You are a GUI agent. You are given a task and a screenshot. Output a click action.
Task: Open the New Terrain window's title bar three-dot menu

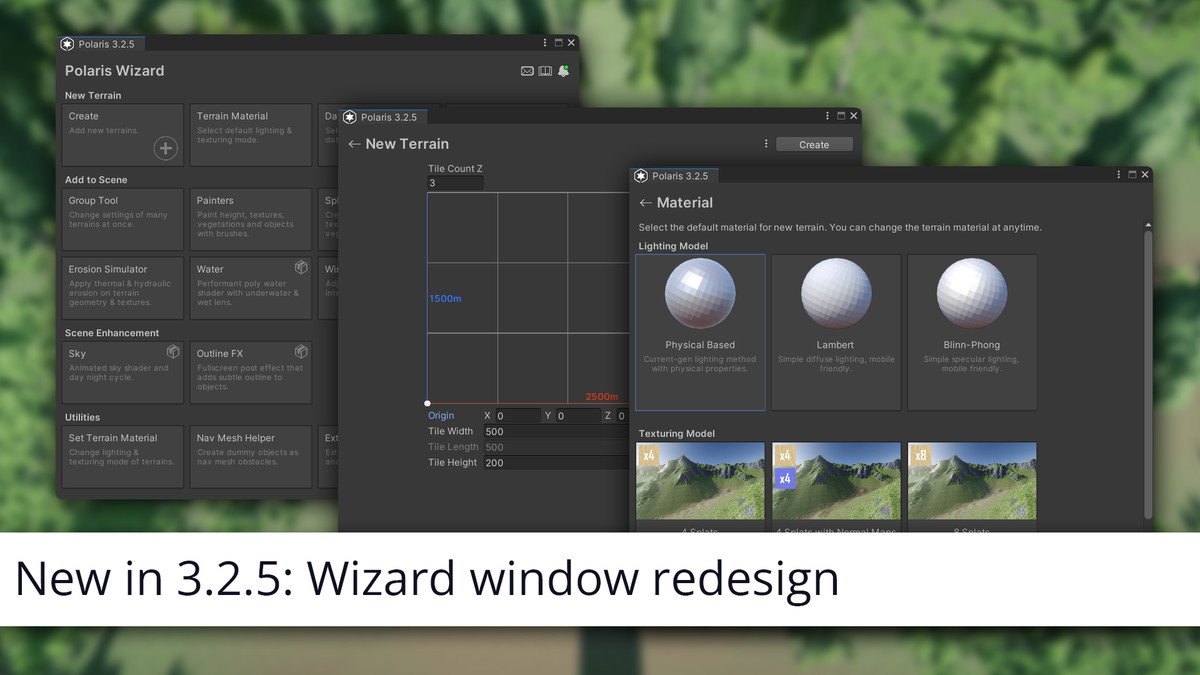(828, 117)
